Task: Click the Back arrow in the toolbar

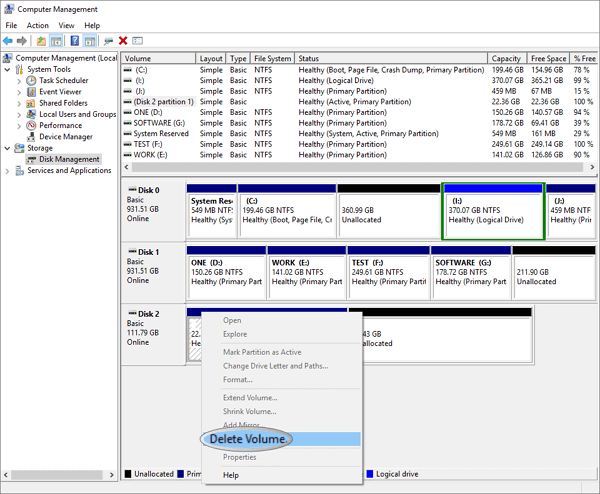Action: (x=9, y=41)
